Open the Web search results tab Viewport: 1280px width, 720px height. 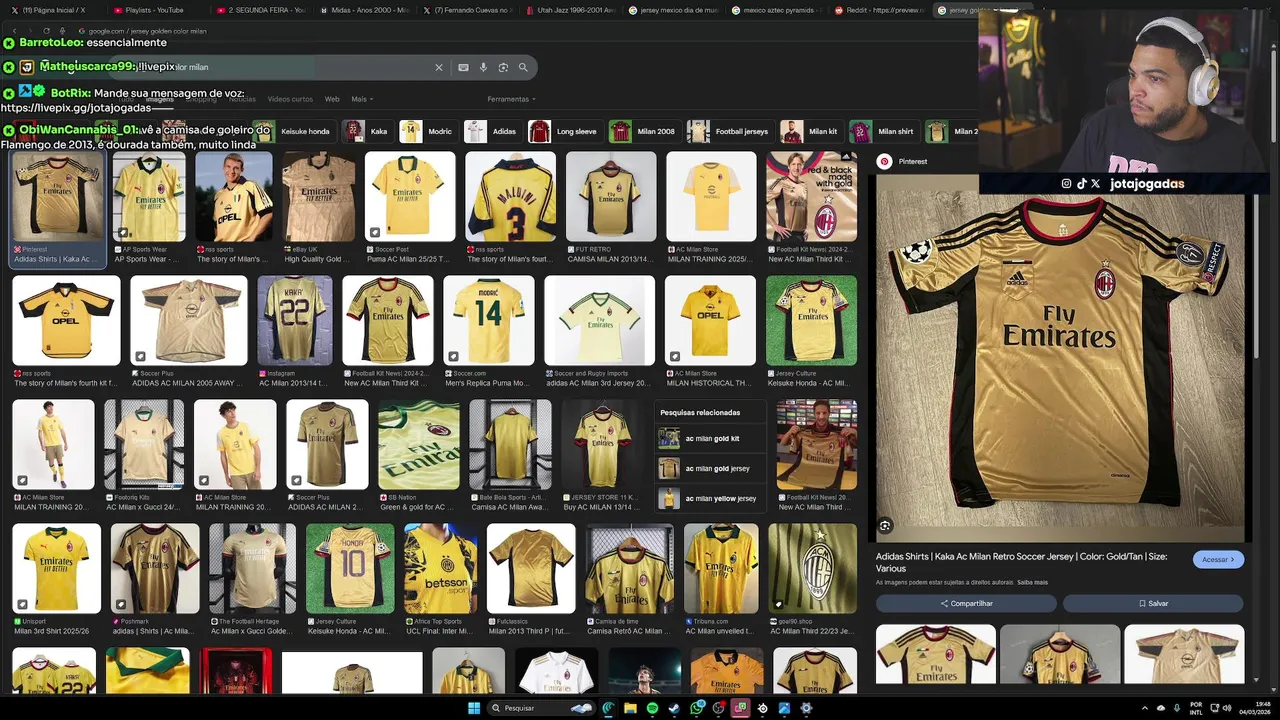point(332,99)
